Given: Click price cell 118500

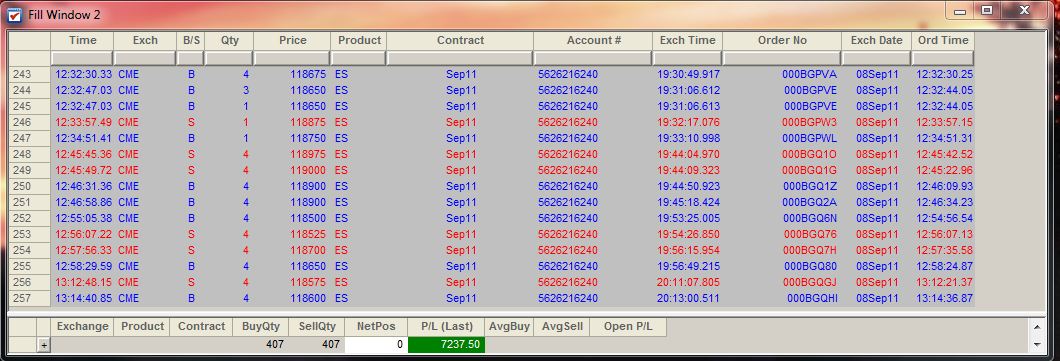Looking at the screenshot, I should pos(308,218).
